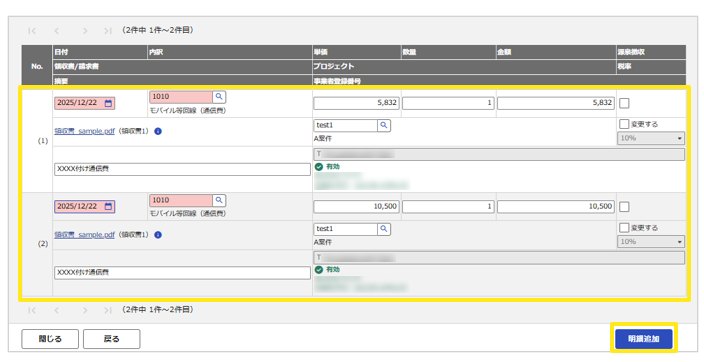The image size is (704, 362).
Task: Edit amount field 10,500 in row (2)
Action: [x=556, y=207]
